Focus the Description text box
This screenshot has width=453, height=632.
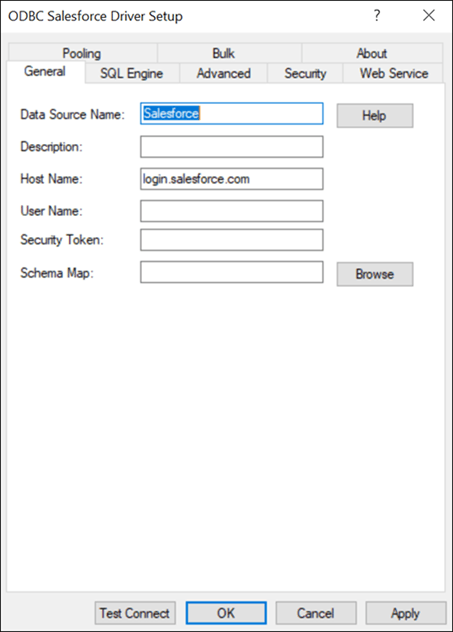click(x=232, y=147)
